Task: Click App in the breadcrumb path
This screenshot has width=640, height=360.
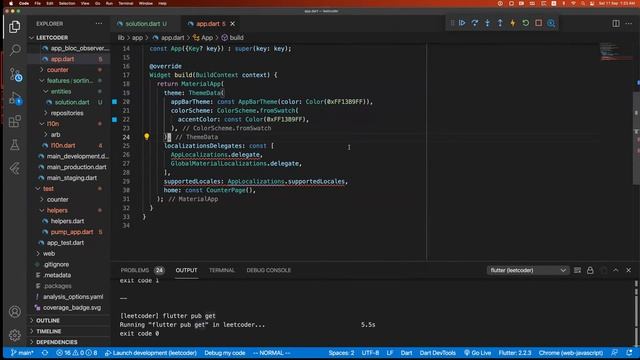Action: tap(207, 38)
